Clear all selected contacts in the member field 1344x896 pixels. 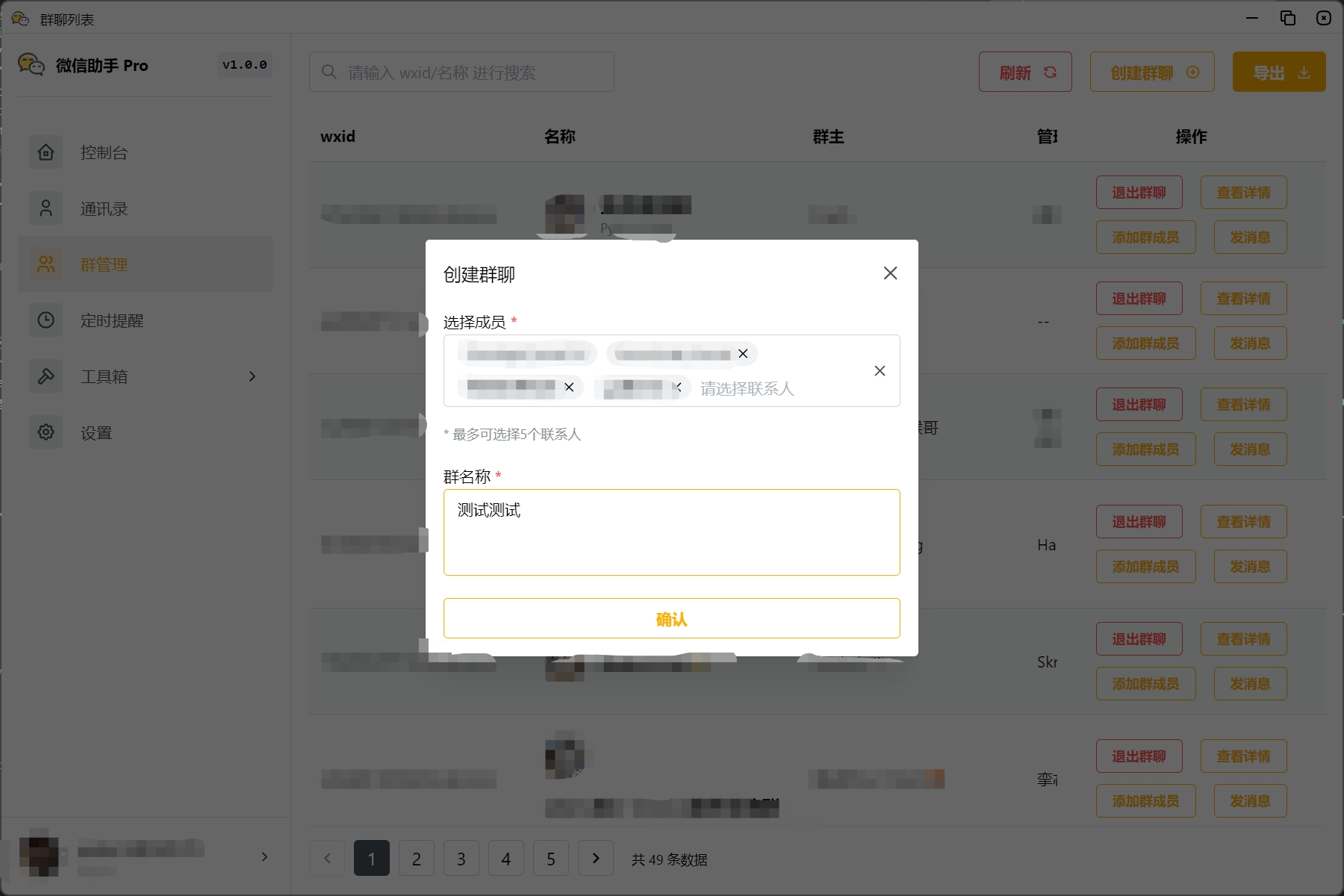(880, 370)
